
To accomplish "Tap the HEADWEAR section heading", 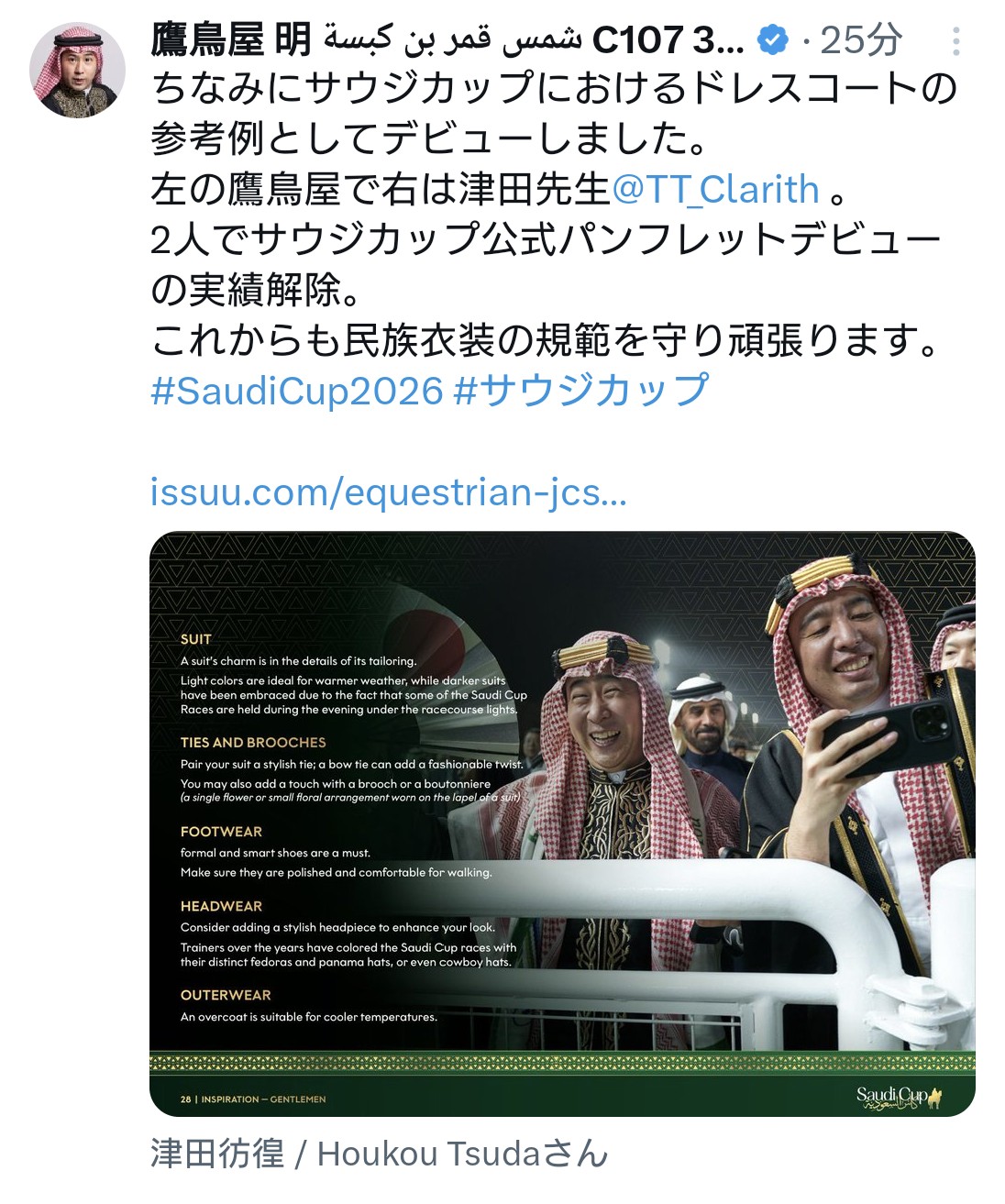I will (x=221, y=906).
